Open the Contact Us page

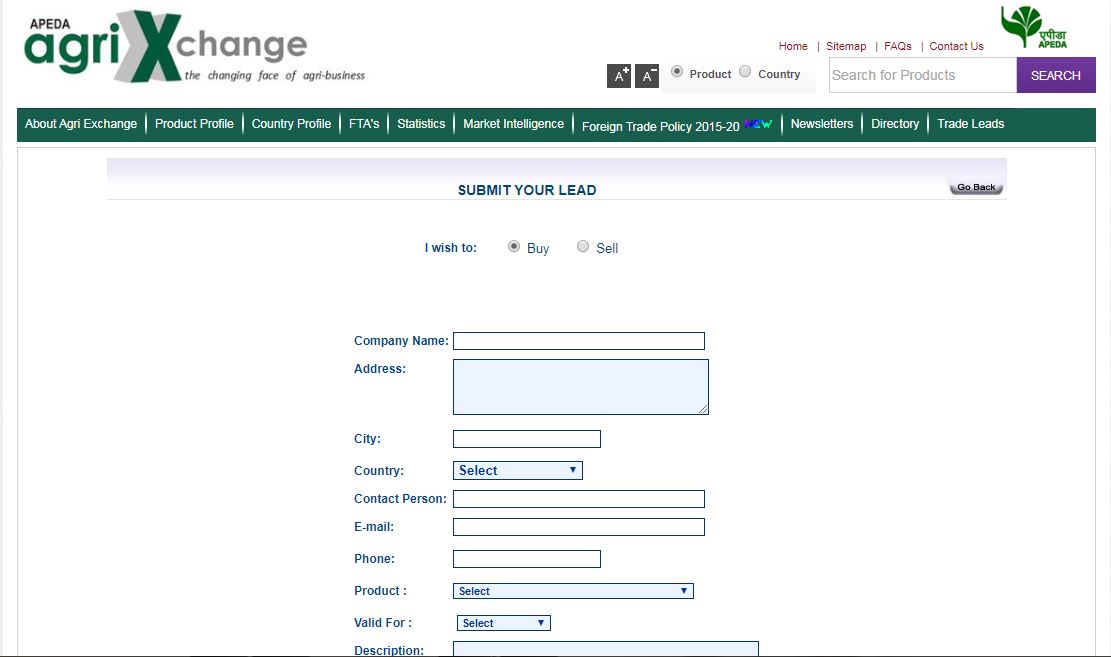pyautogui.click(x=955, y=46)
